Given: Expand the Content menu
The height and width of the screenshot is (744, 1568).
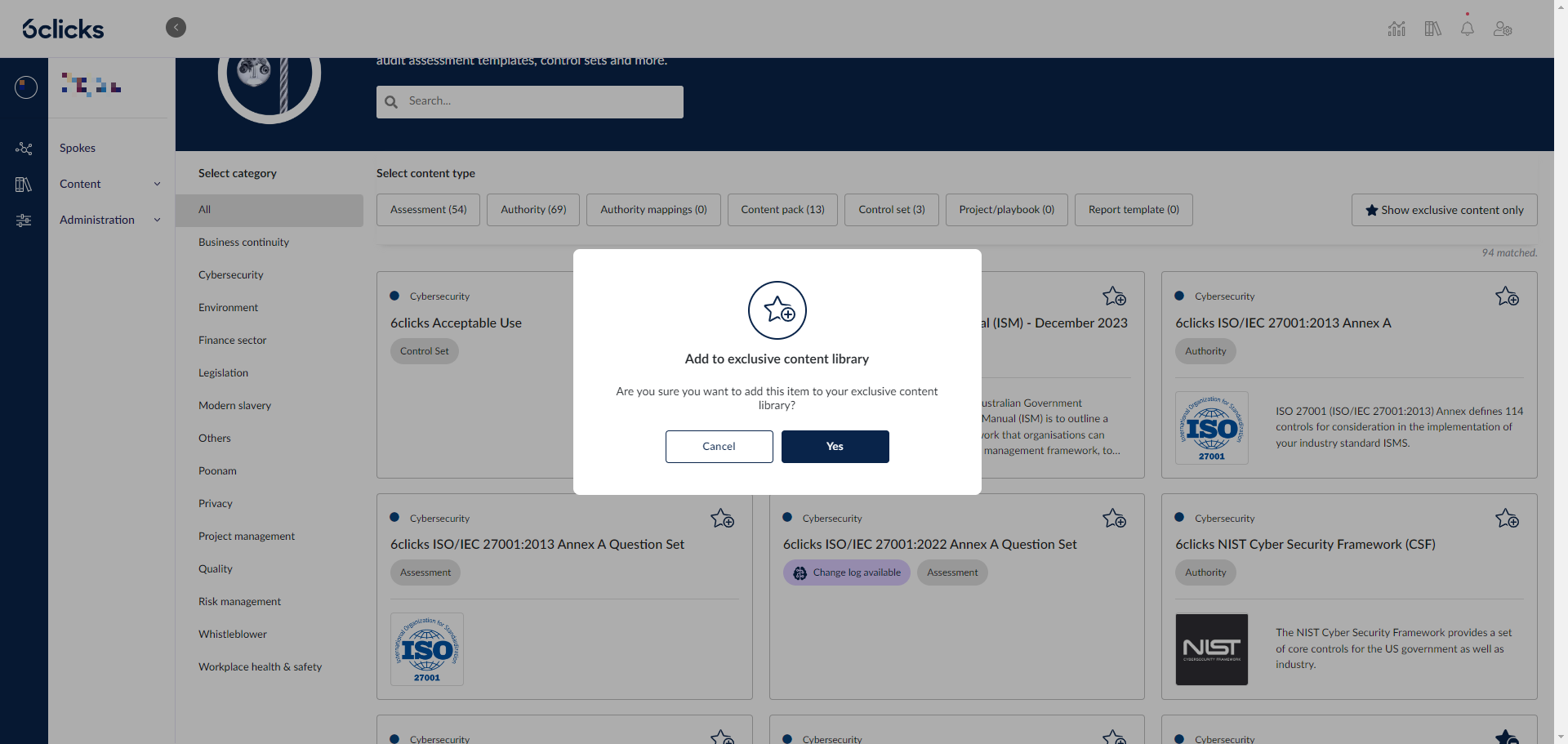Looking at the screenshot, I should tap(110, 184).
